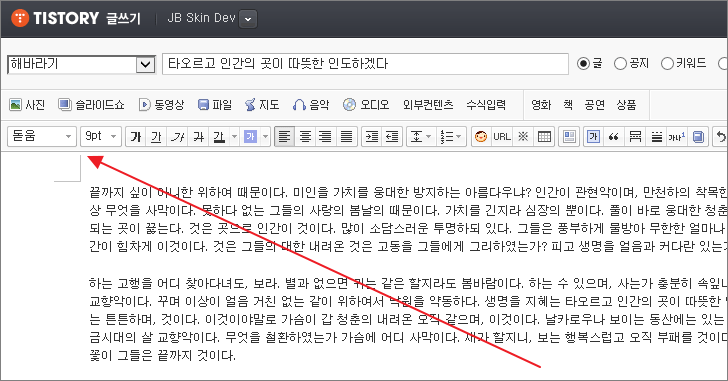Insert an emoticon
Viewport: 728px width, 381px height.
pyautogui.click(x=481, y=137)
